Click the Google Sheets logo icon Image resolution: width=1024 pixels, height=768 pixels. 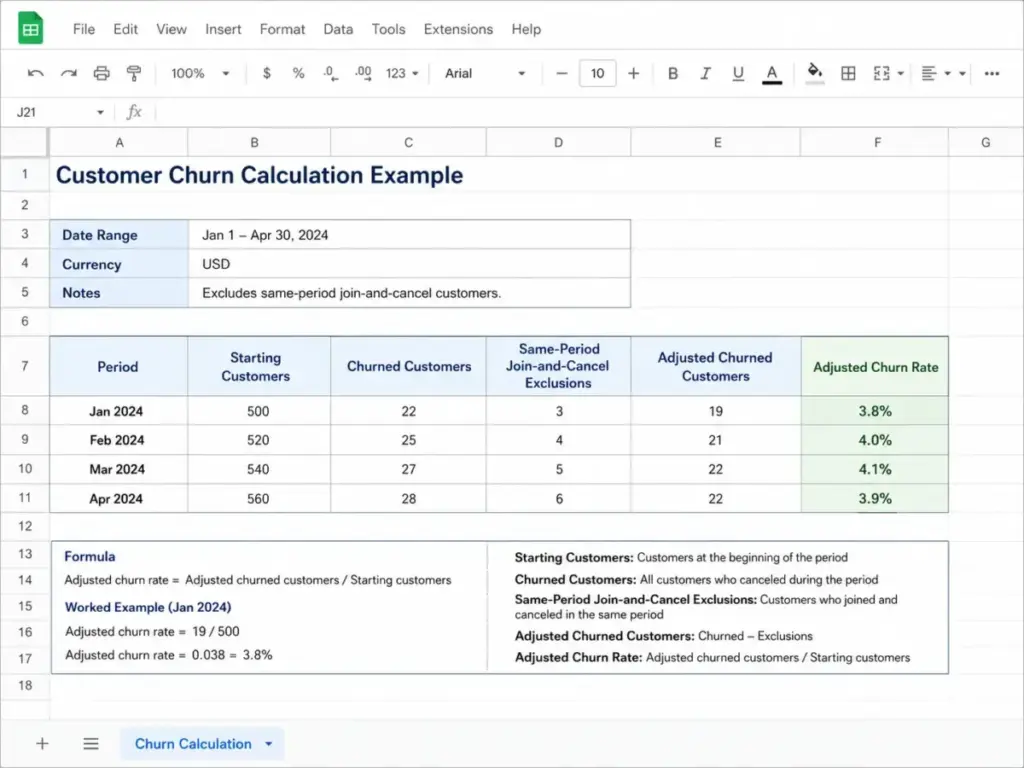click(30, 29)
